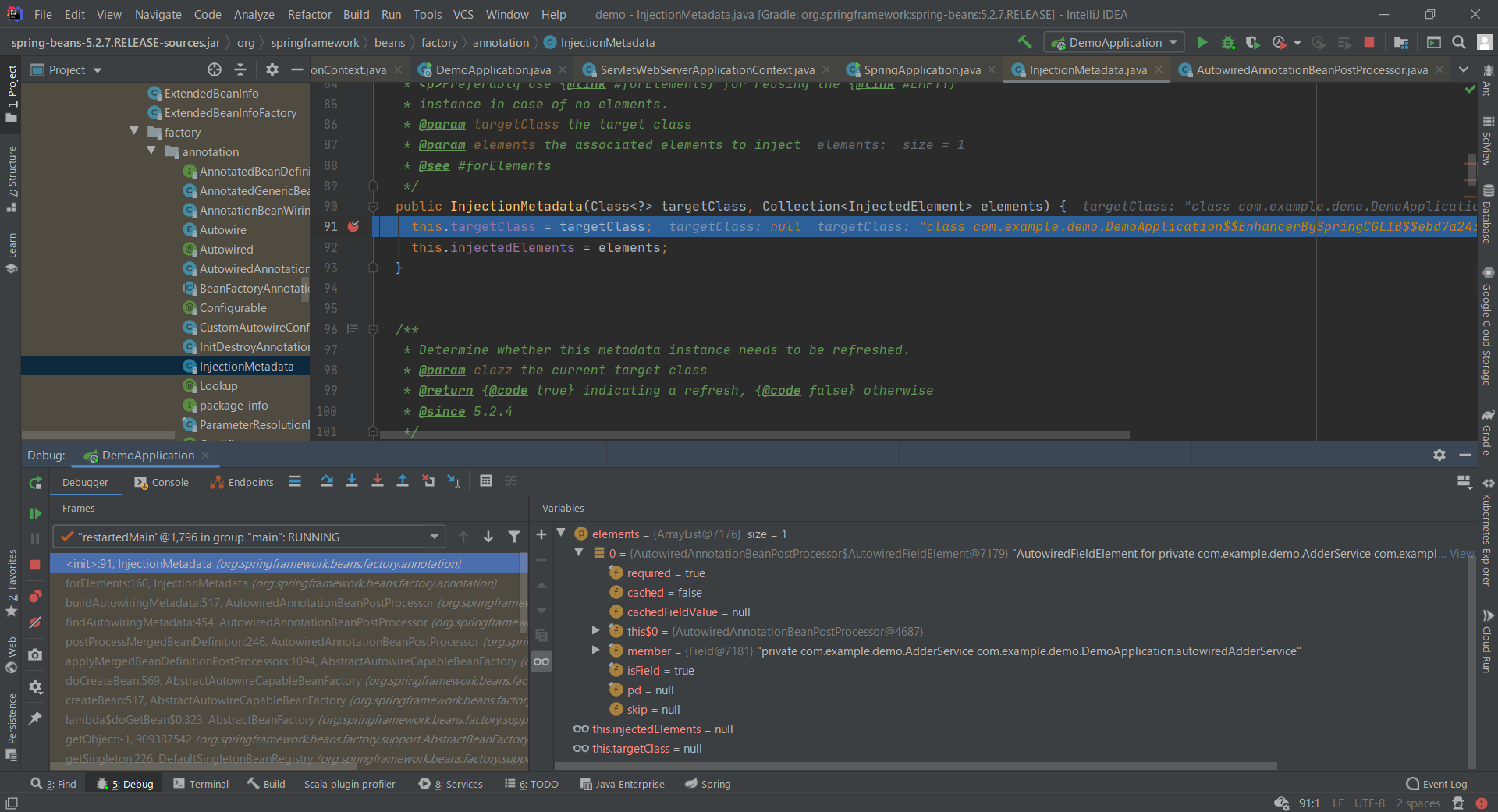Select the forElements:160 stack frame
Screen dimensions: 1498x812
(x=281, y=583)
